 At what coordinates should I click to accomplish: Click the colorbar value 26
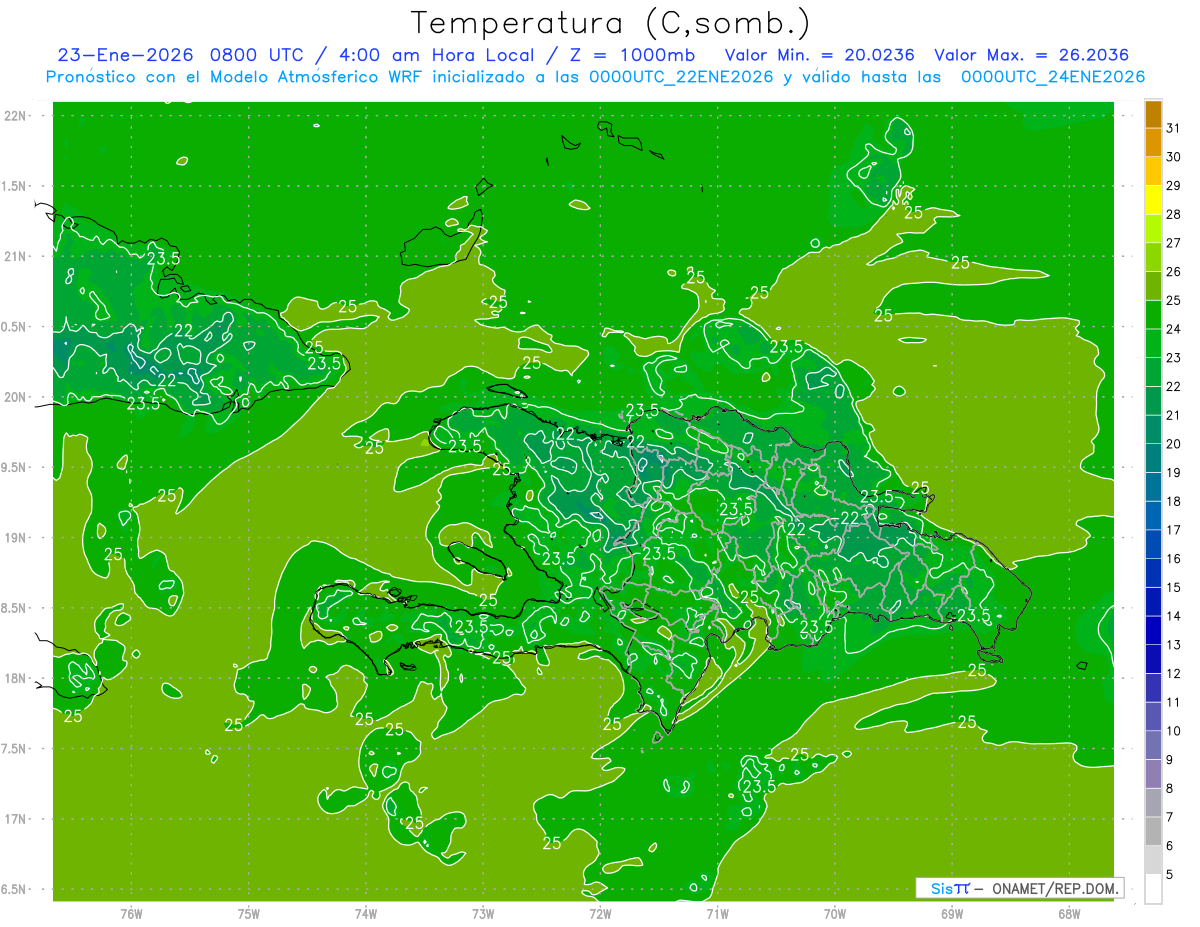pyautogui.click(x=1174, y=271)
